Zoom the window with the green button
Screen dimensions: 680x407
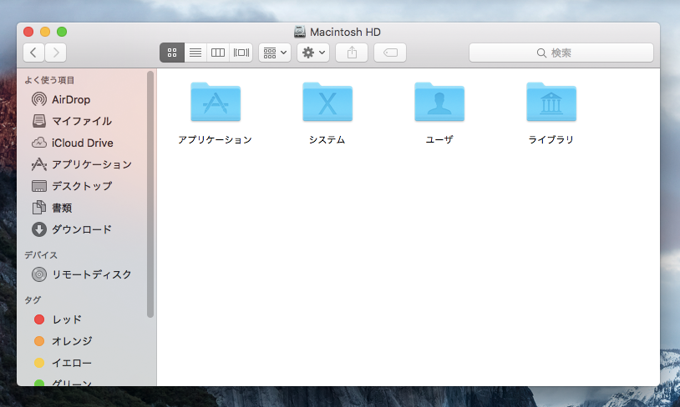pyautogui.click(x=62, y=32)
